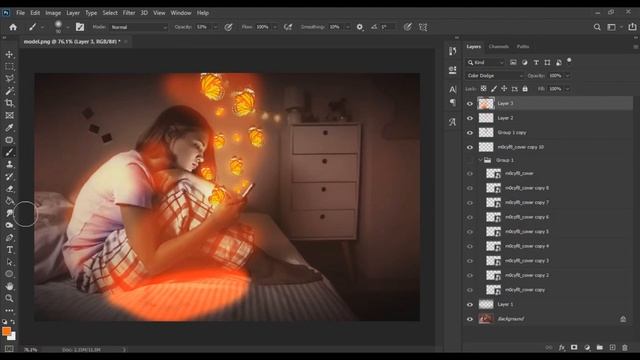Enable airbrush-style build-up
Viewport: 640px width, 360px height.
coord(288,27)
